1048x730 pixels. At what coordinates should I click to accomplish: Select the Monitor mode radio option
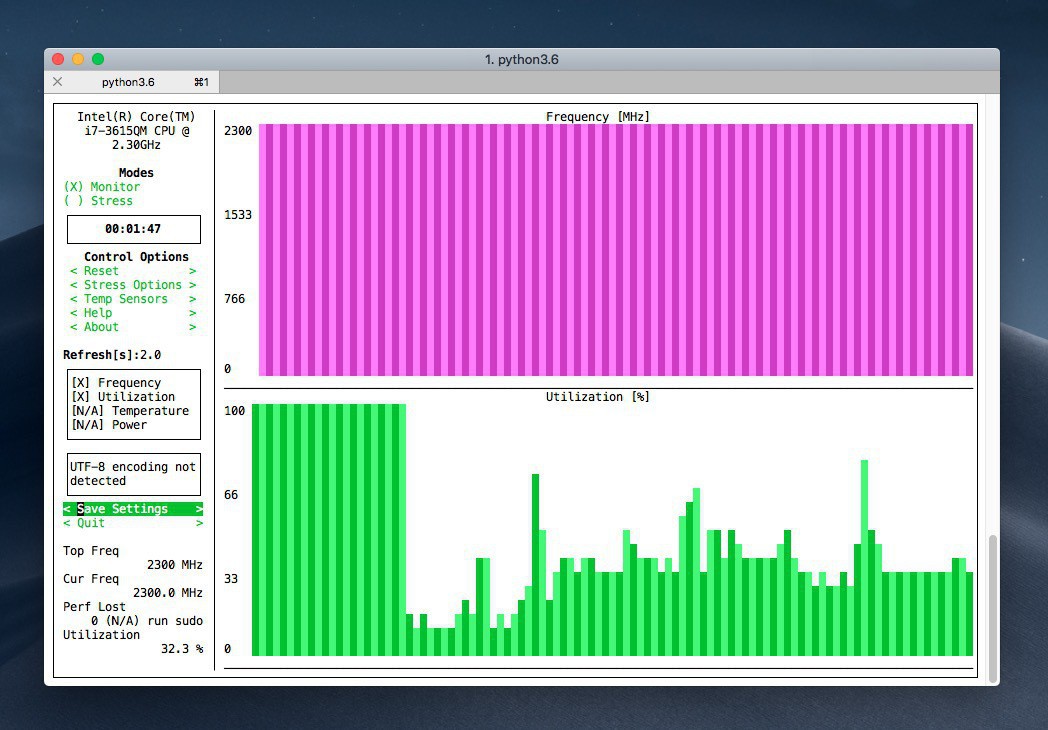click(102, 187)
